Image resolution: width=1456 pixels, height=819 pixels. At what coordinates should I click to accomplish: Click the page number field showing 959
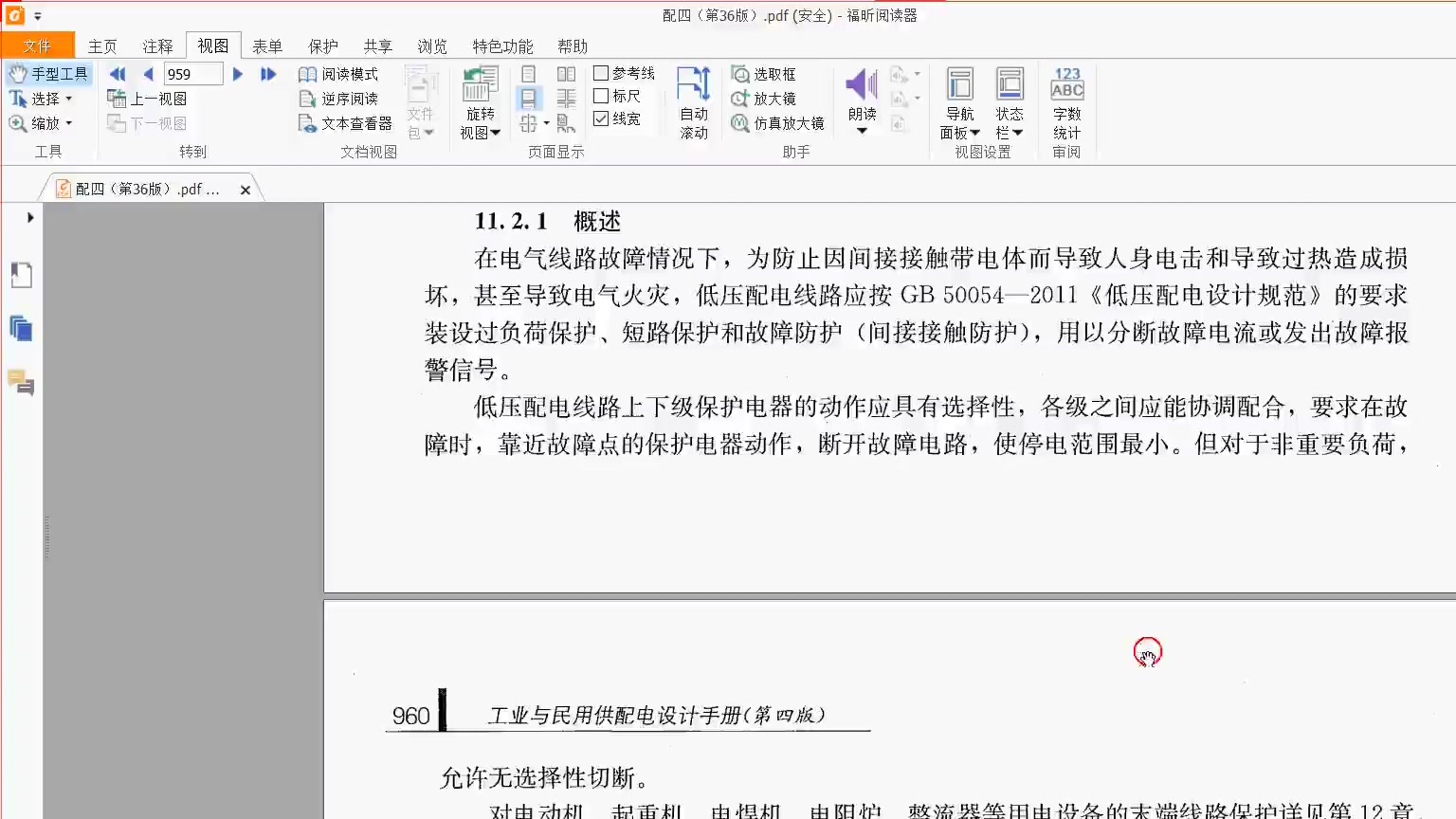click(x=193, y=74)
